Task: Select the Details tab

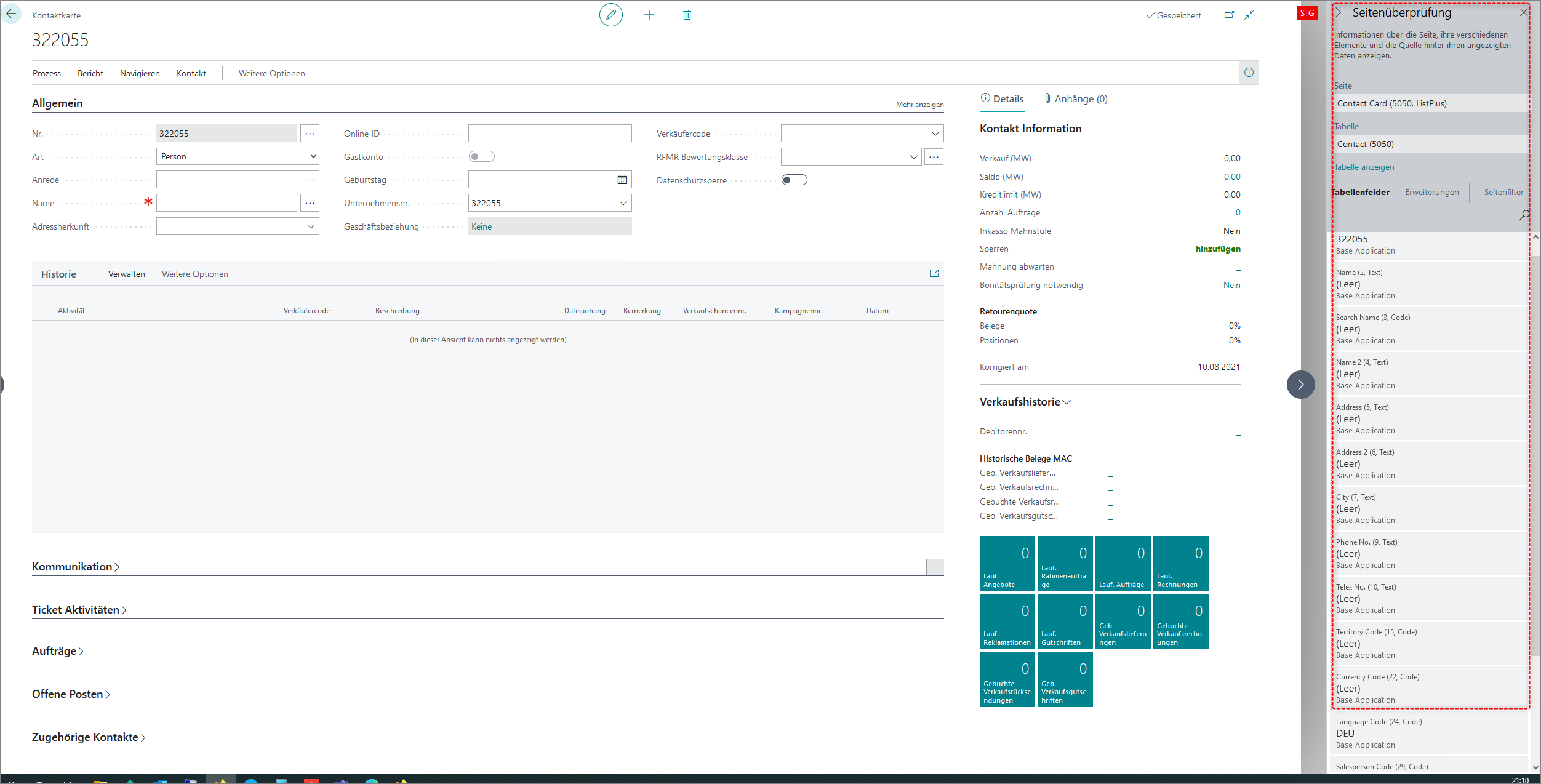Action: click(1002, 98)
